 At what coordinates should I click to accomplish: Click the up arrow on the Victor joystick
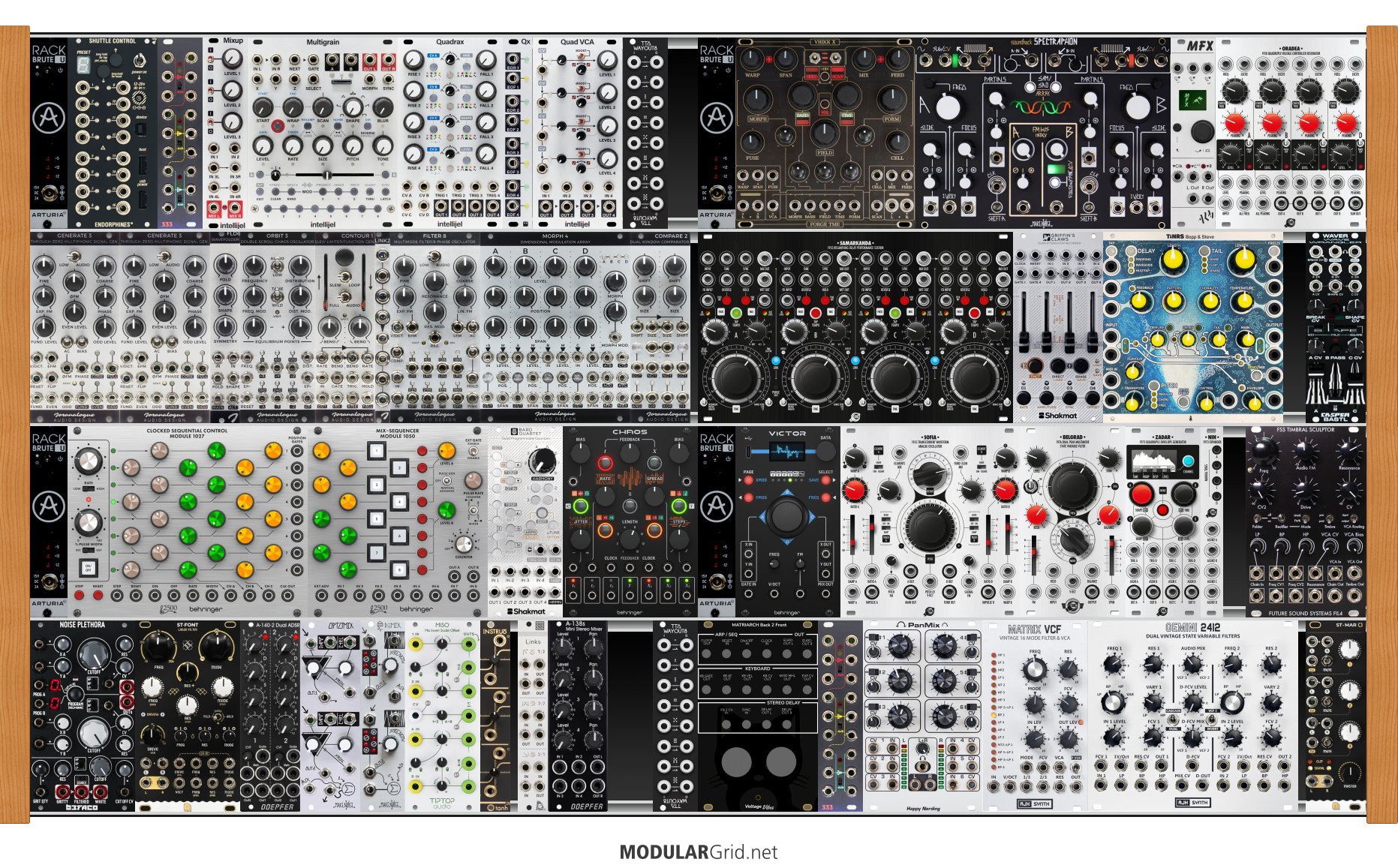pyautogui.click(x=786, y=494)
